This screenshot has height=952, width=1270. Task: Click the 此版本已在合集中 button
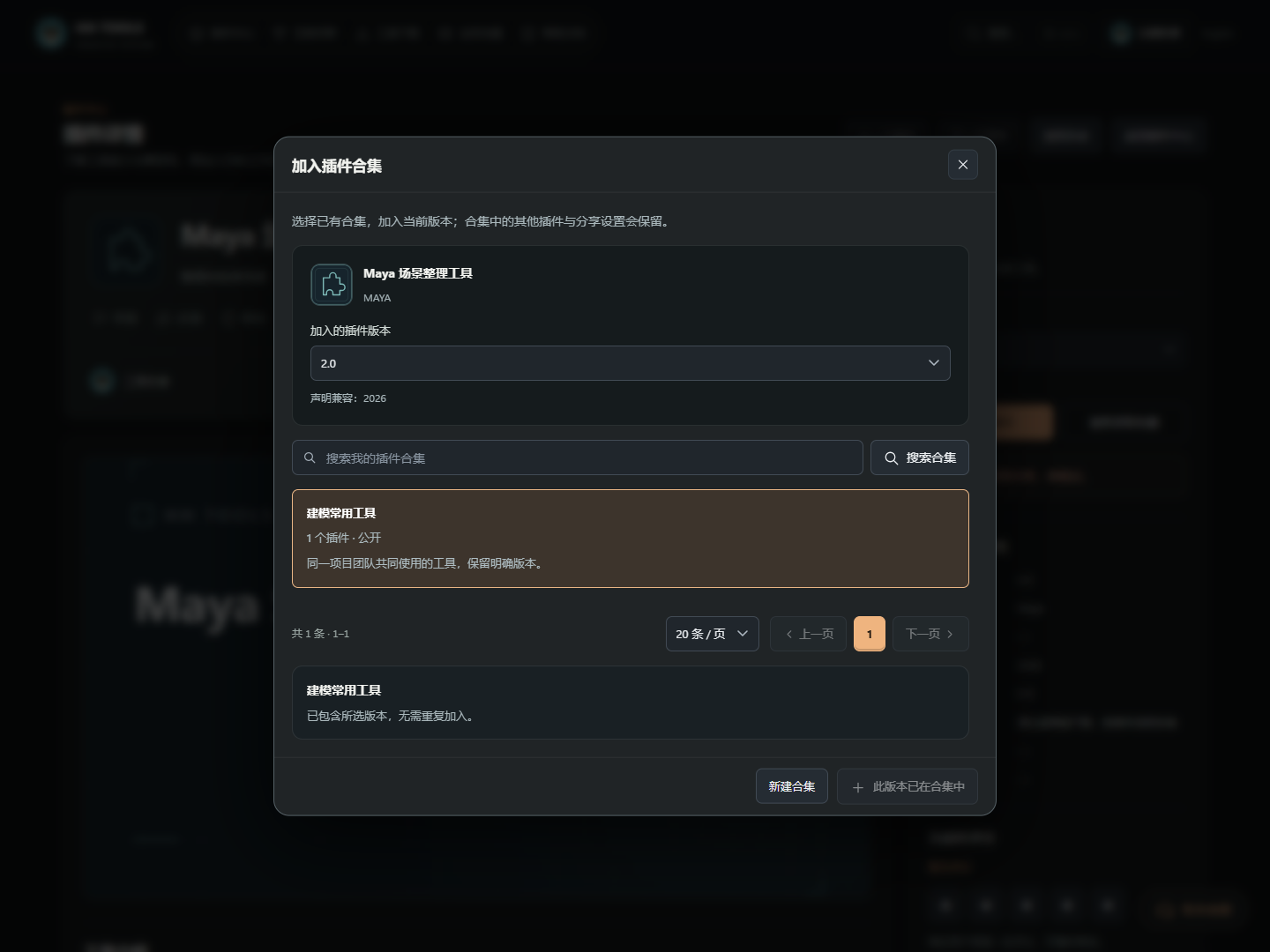coord(908,786)
